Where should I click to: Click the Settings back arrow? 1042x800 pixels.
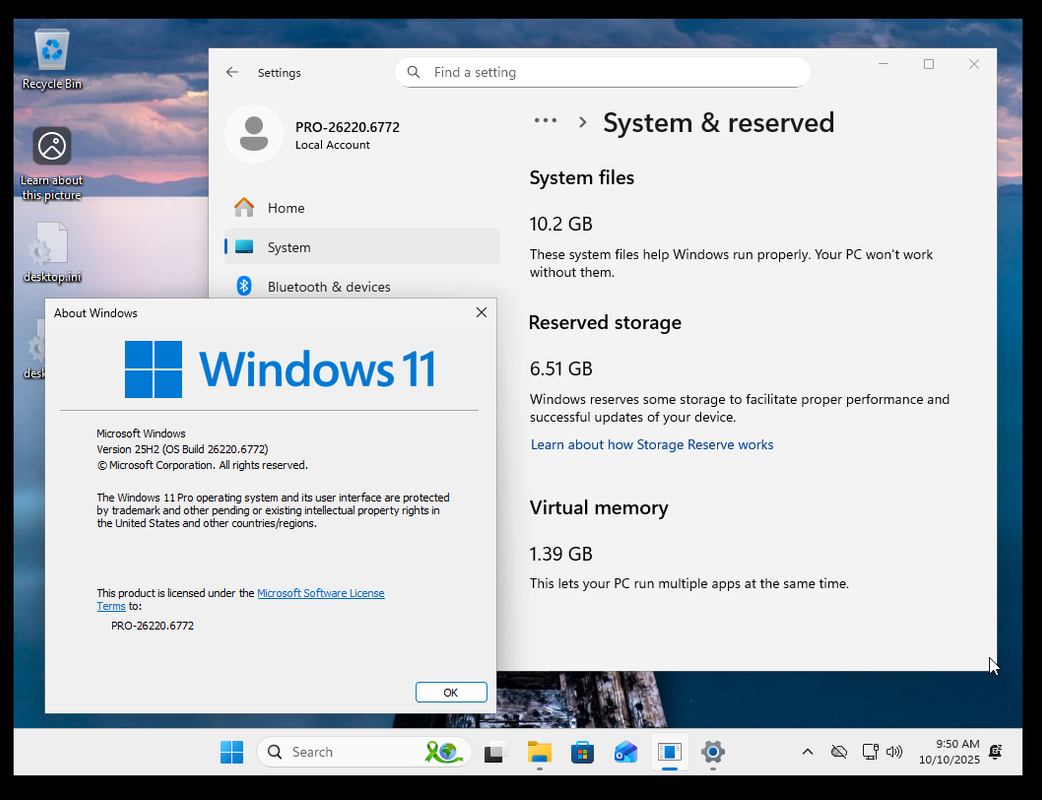click(x=232, y=72)
